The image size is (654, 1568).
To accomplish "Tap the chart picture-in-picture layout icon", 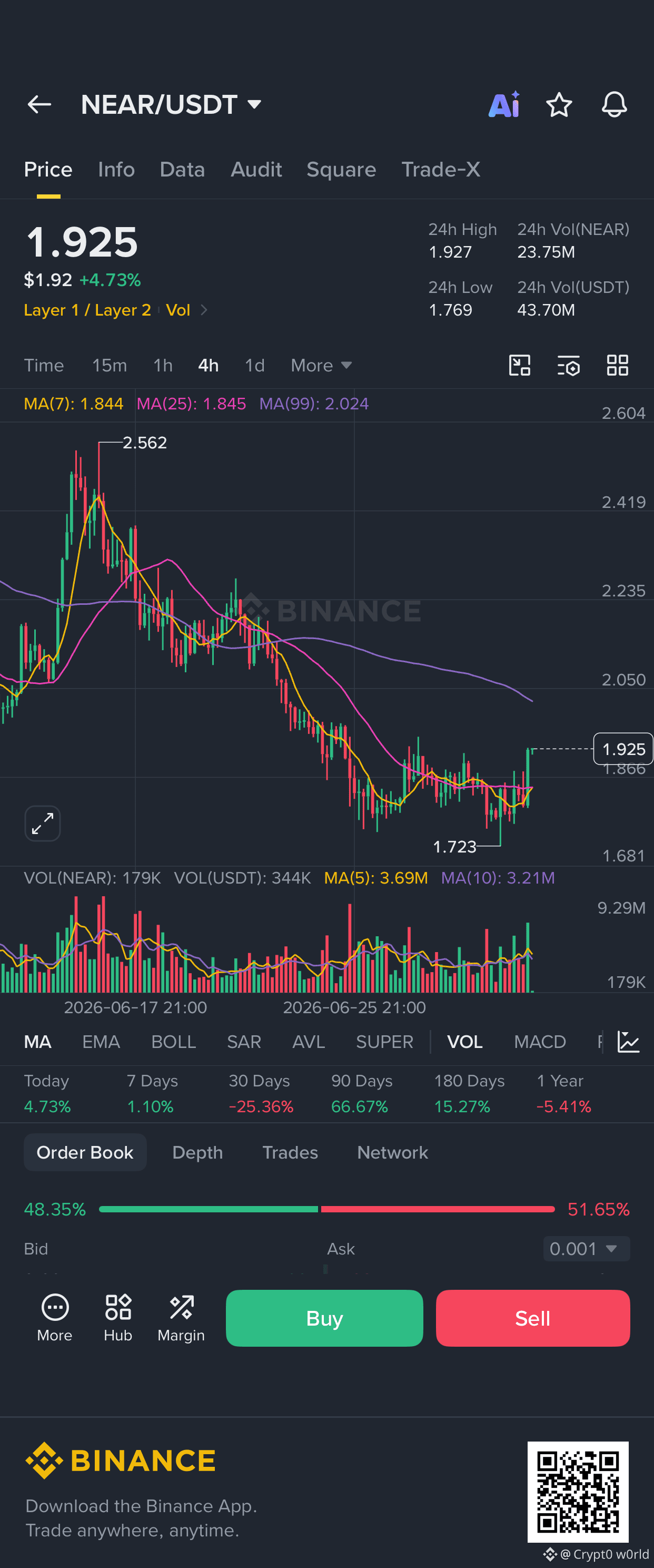I will [520, 365].
